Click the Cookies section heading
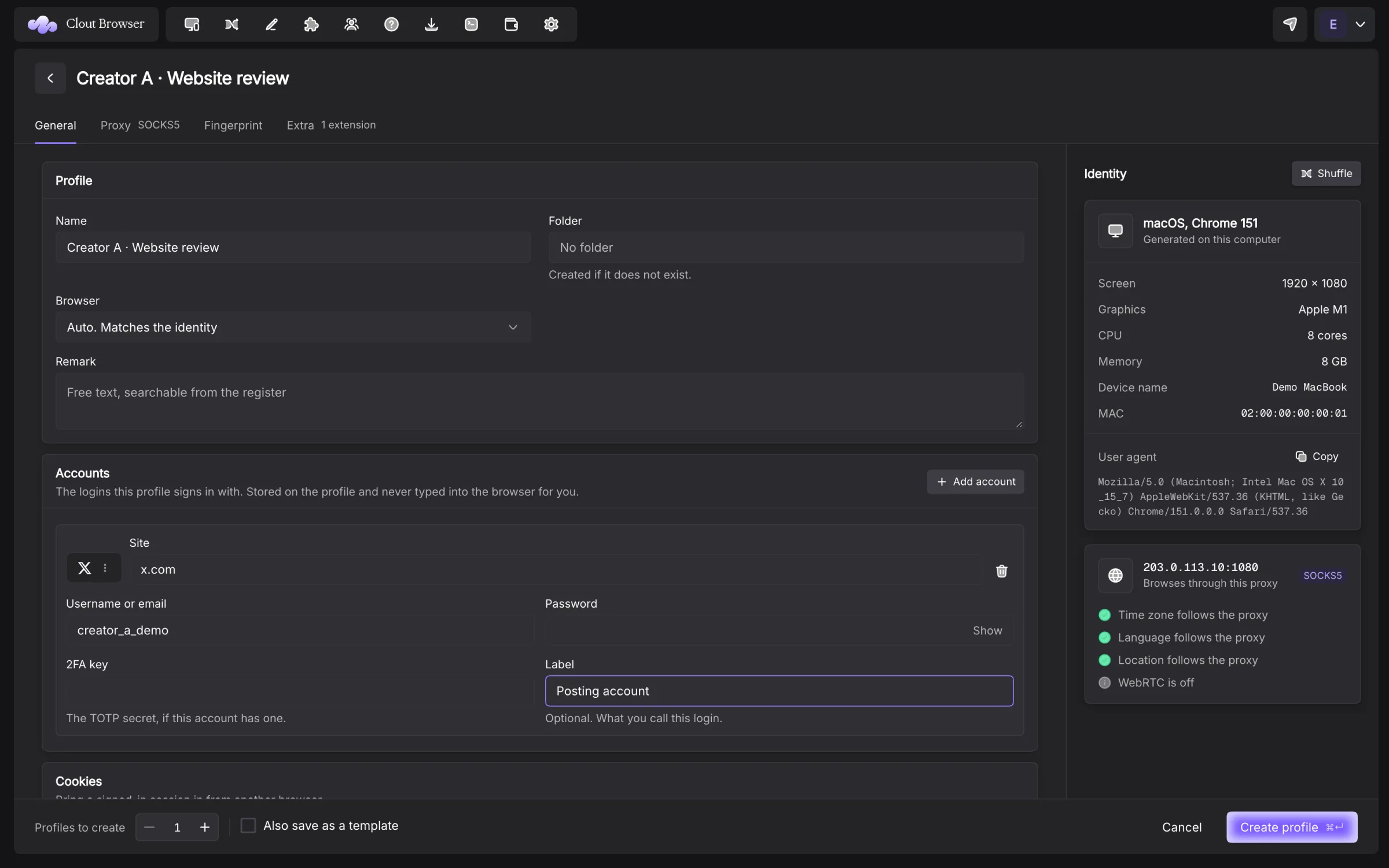This screenshot has height=868, width=1389. click(79, 781)
